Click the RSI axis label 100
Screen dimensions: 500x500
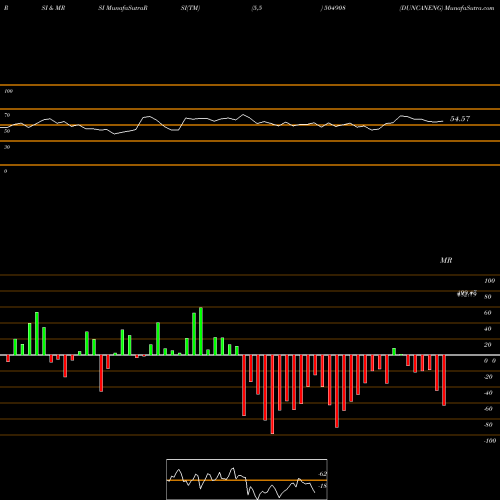(x=8, y=91)
